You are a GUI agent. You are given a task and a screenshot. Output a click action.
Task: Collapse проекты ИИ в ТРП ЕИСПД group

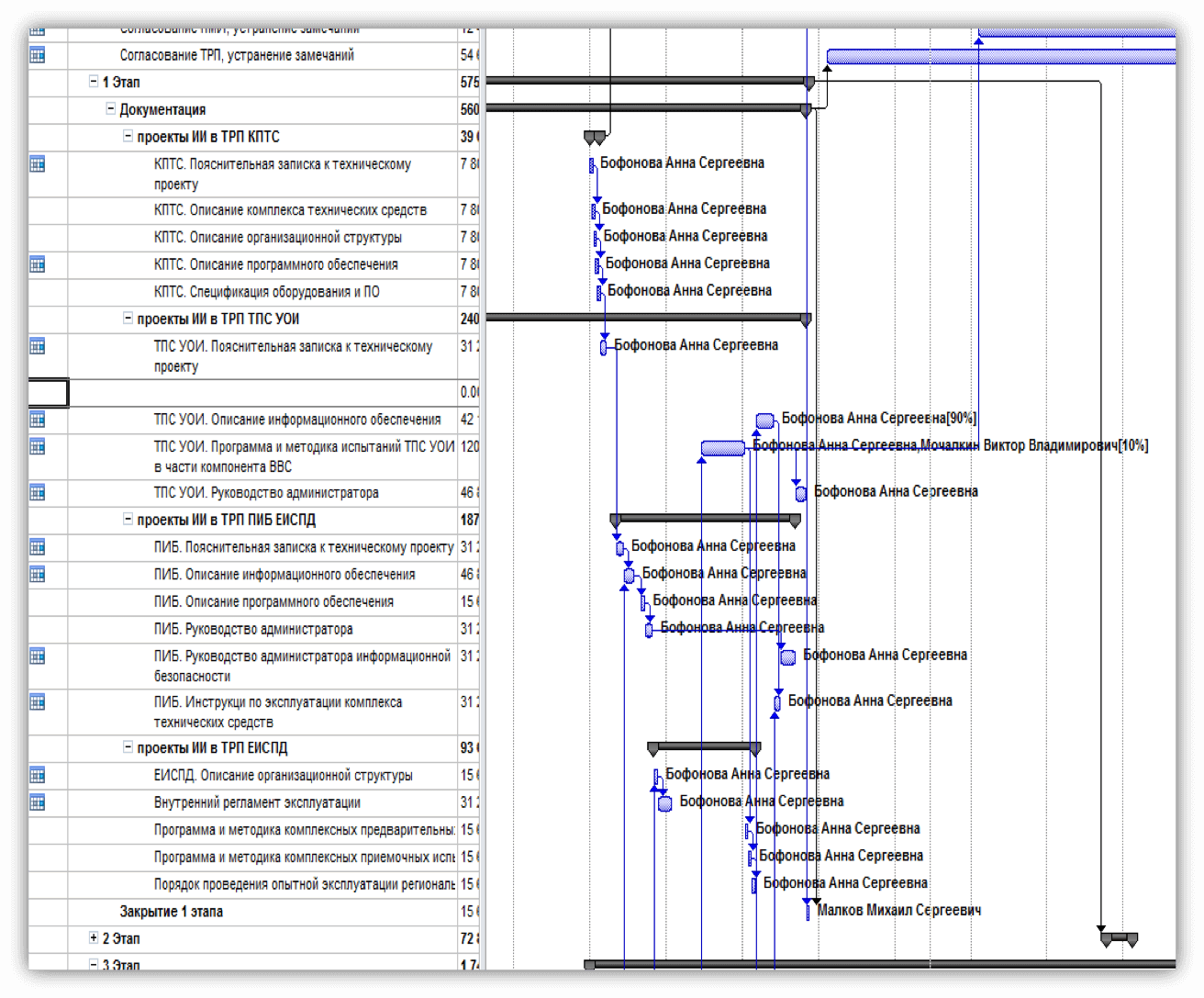click(128, 747)
